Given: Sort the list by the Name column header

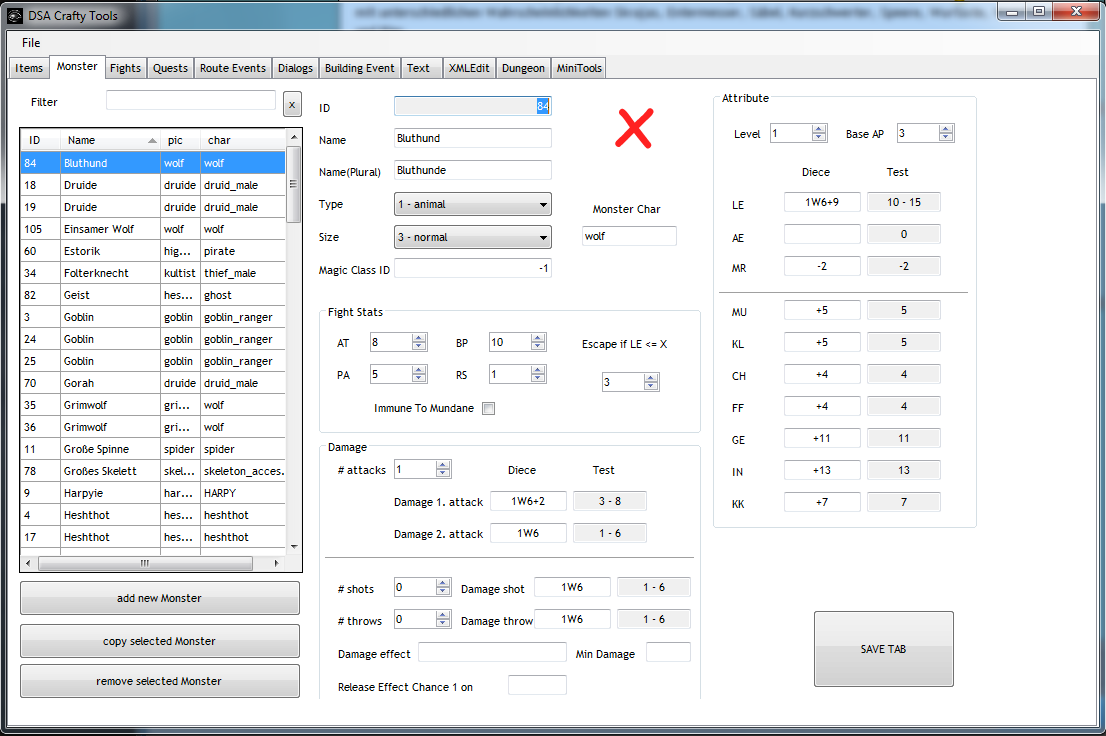Looking at the screenshot, I should 111,140.
